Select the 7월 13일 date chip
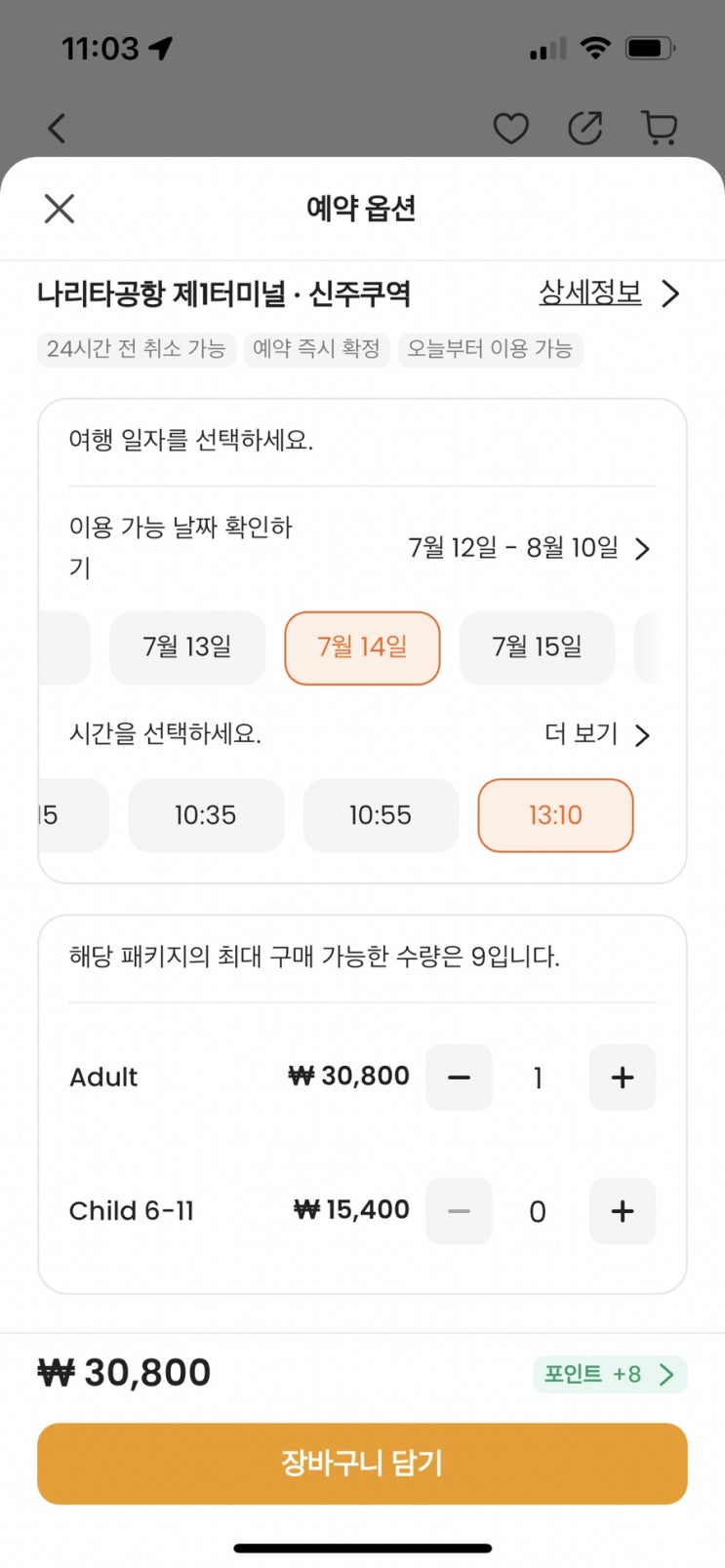725x1568 pixels. pyautogui.click(x=187, y=647)
